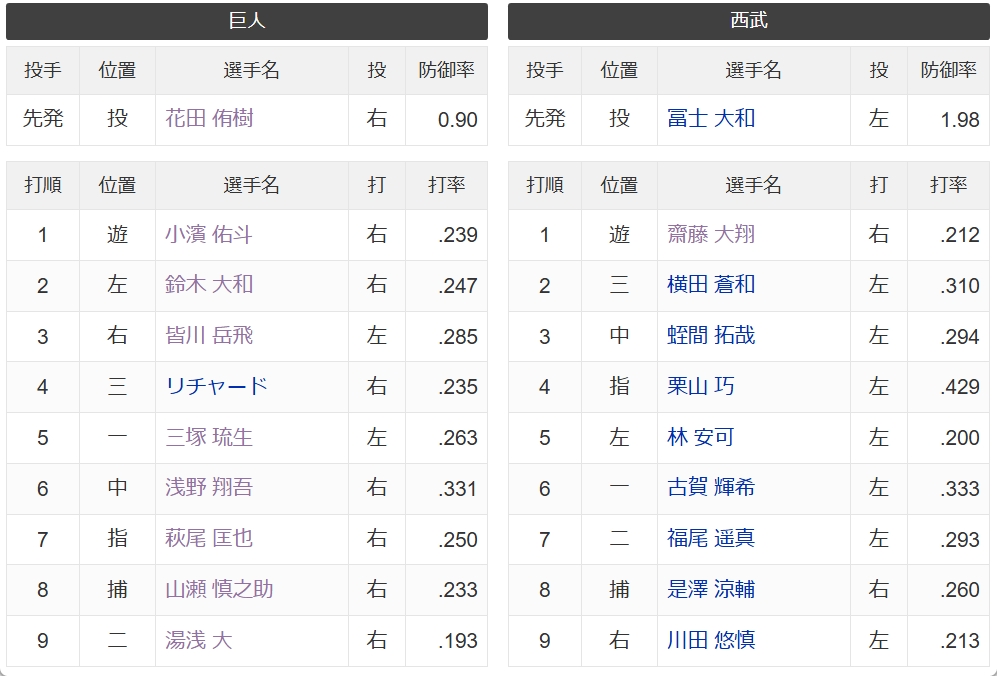This screenshot has height=676, width=997.
Task: Click player name 小濱 佑斗
Action: point(209,235)
